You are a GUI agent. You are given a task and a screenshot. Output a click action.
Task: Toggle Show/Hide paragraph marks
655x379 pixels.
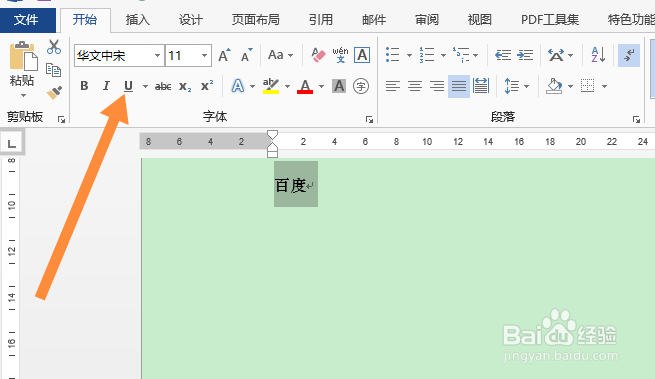[629, 55]
